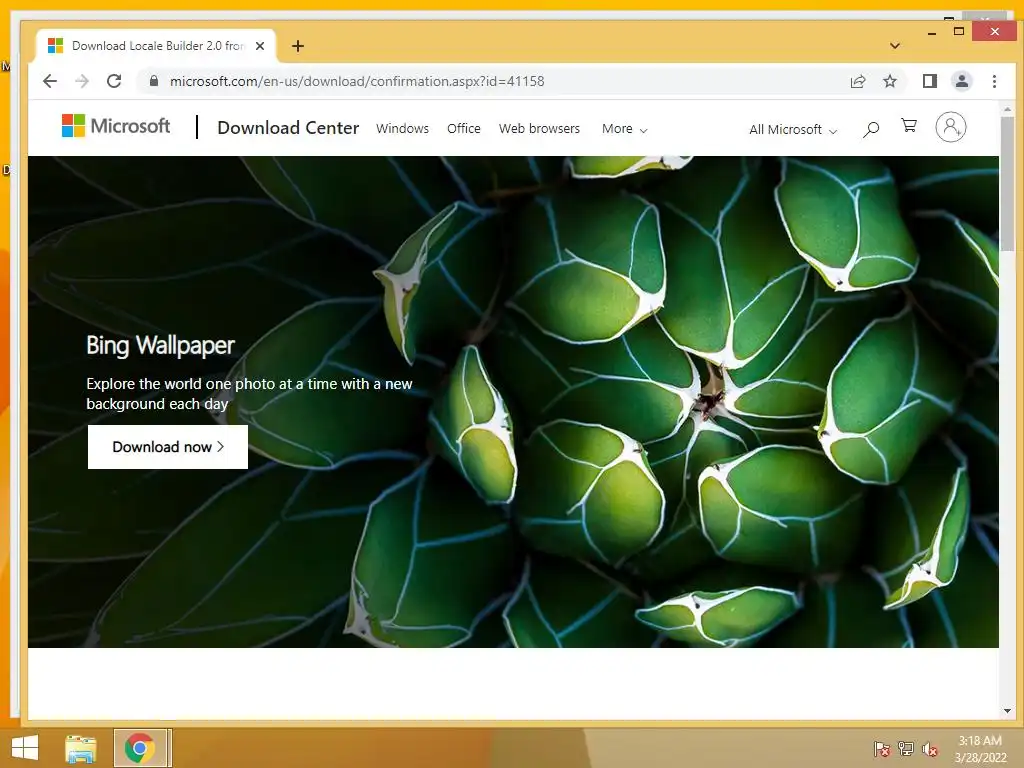The height and width of the screenshot is (768, 1024).
Task: Click the page scrollbar thumb
Action: coord(1007,184)
